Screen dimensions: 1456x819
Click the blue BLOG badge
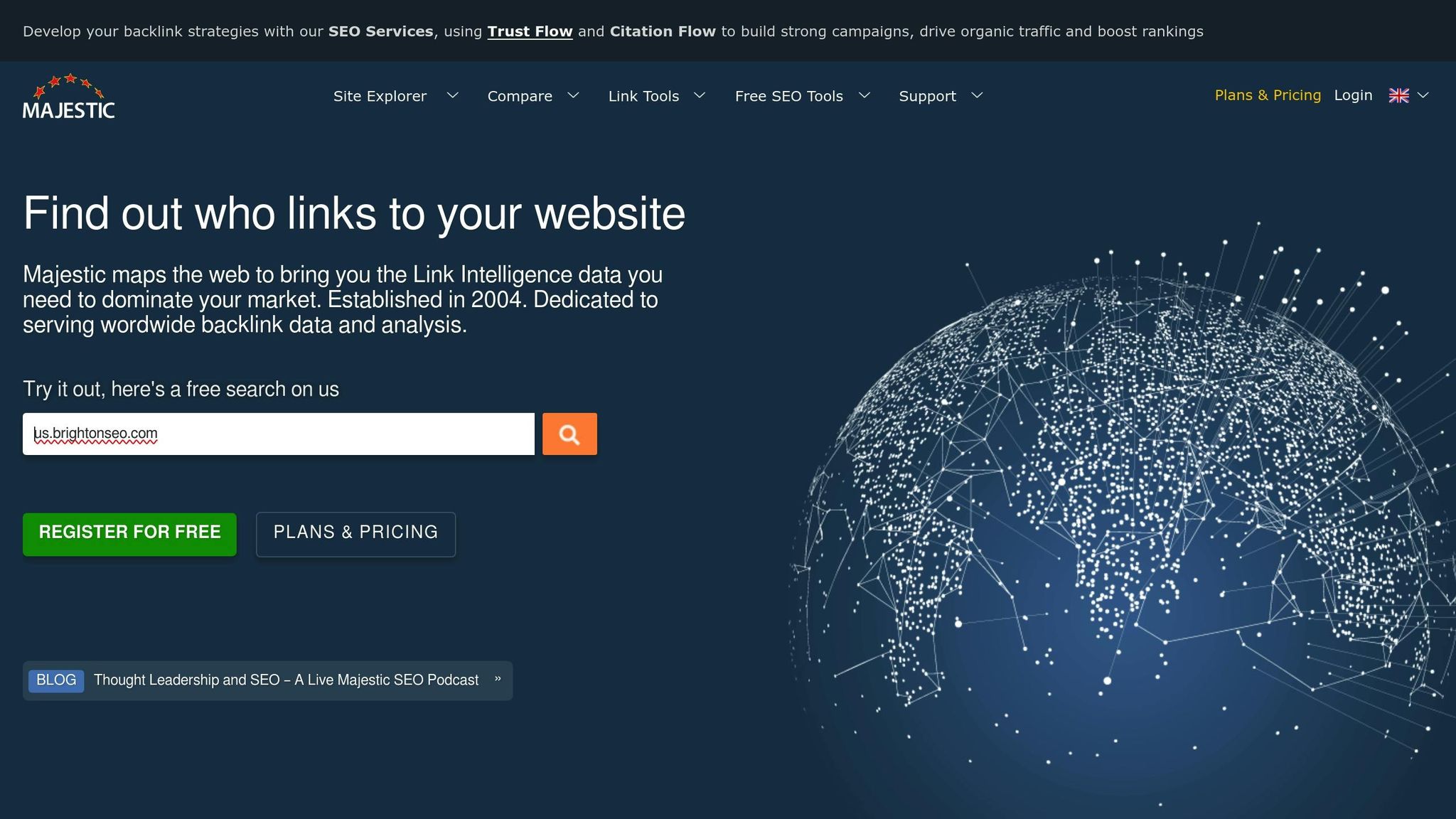[56, 680]
